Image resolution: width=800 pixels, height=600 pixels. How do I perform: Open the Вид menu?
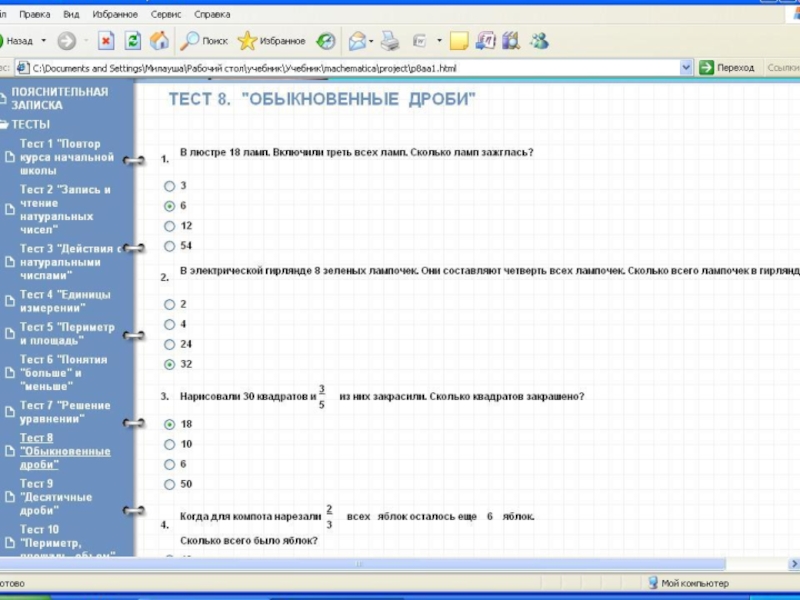71,14
